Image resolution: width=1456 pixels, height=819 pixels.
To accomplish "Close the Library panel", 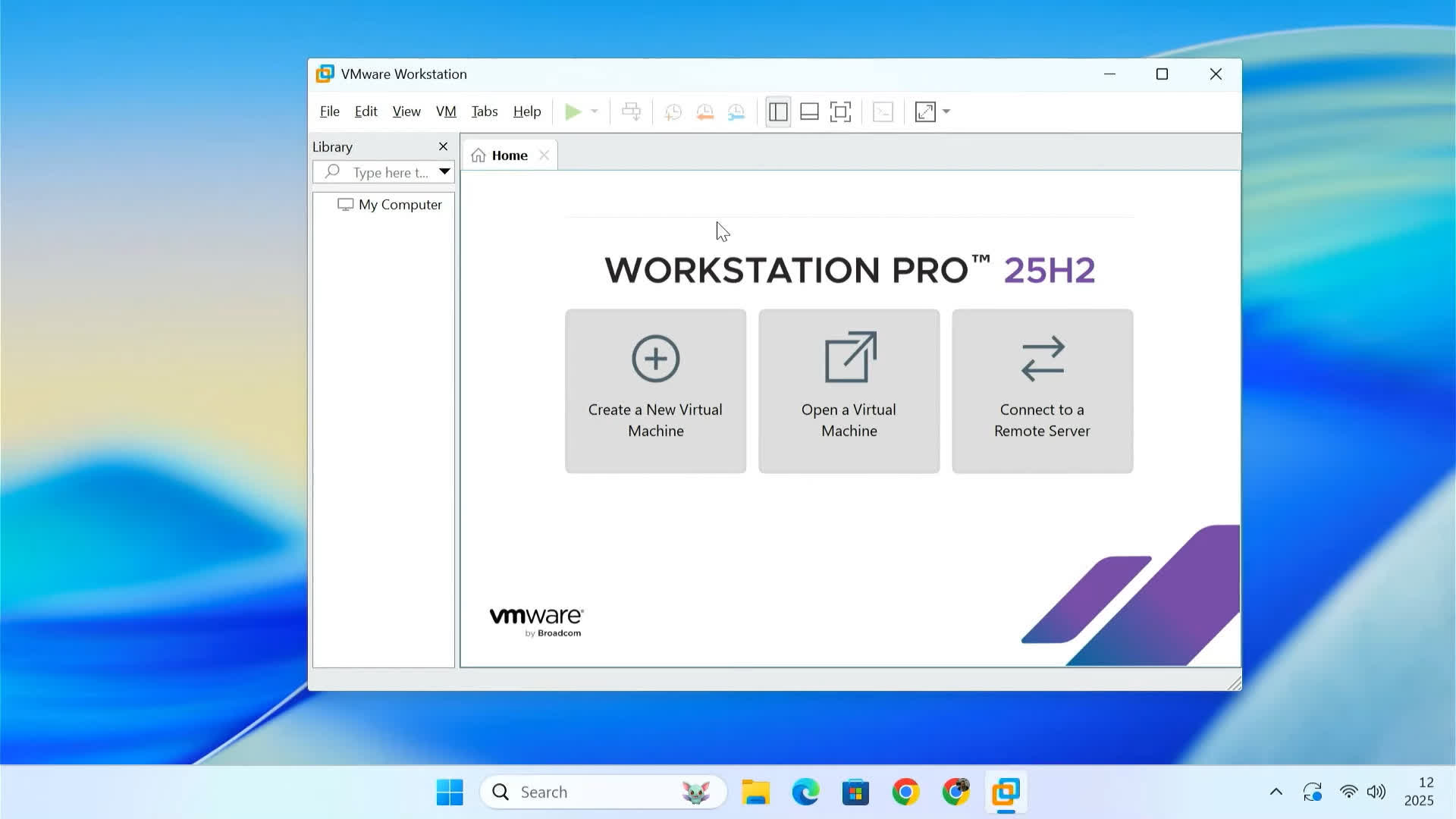I will [x=443, y=146].
